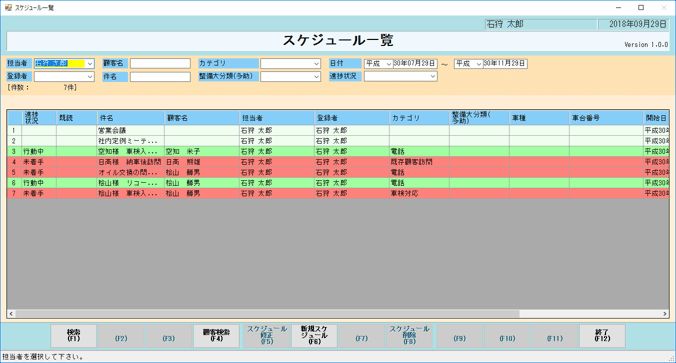
Task: Click the 空知様 車検入... subject cell
Action: 130,151
